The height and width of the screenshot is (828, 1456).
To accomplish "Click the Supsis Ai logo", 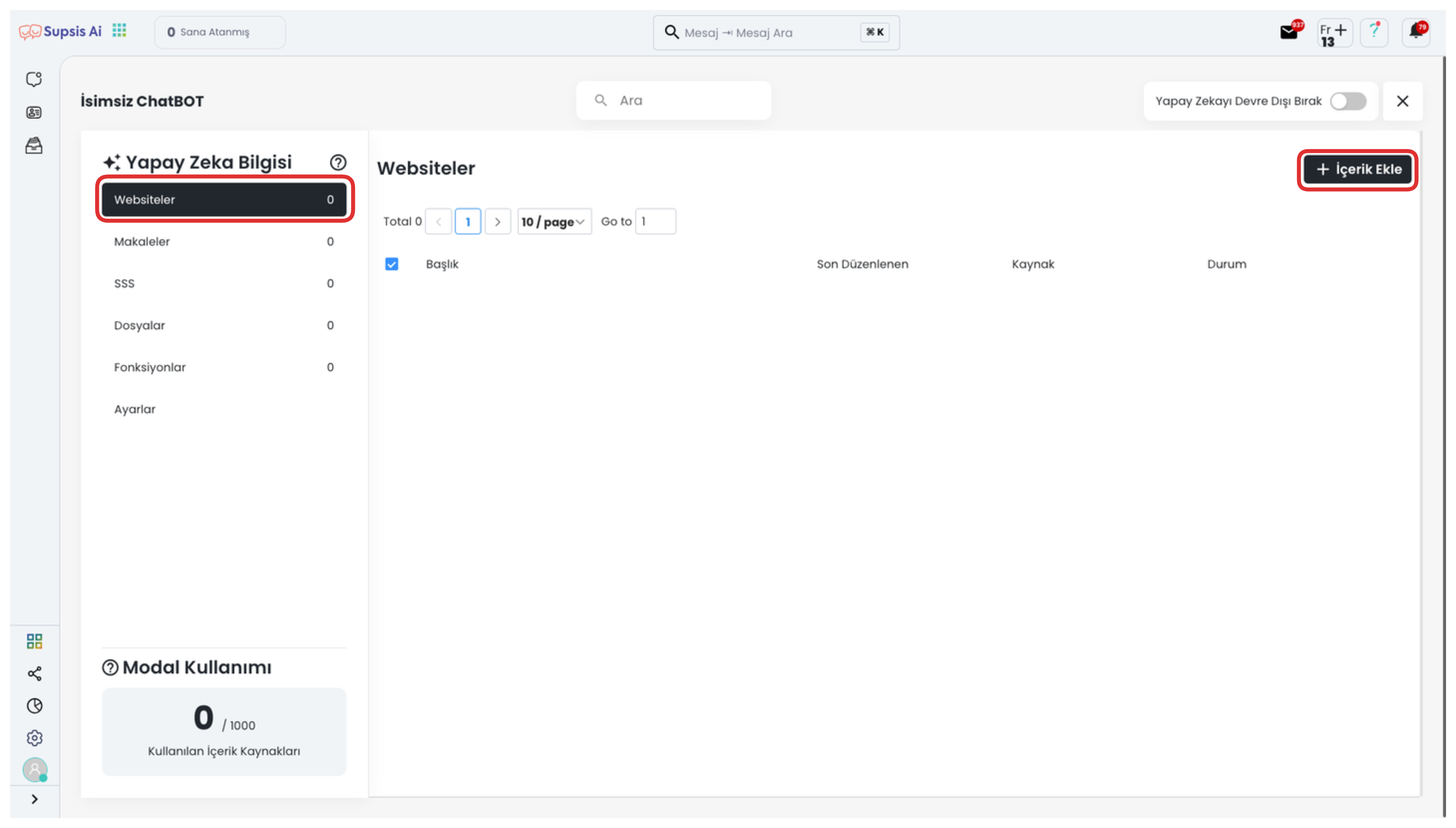I will (60, 31).
